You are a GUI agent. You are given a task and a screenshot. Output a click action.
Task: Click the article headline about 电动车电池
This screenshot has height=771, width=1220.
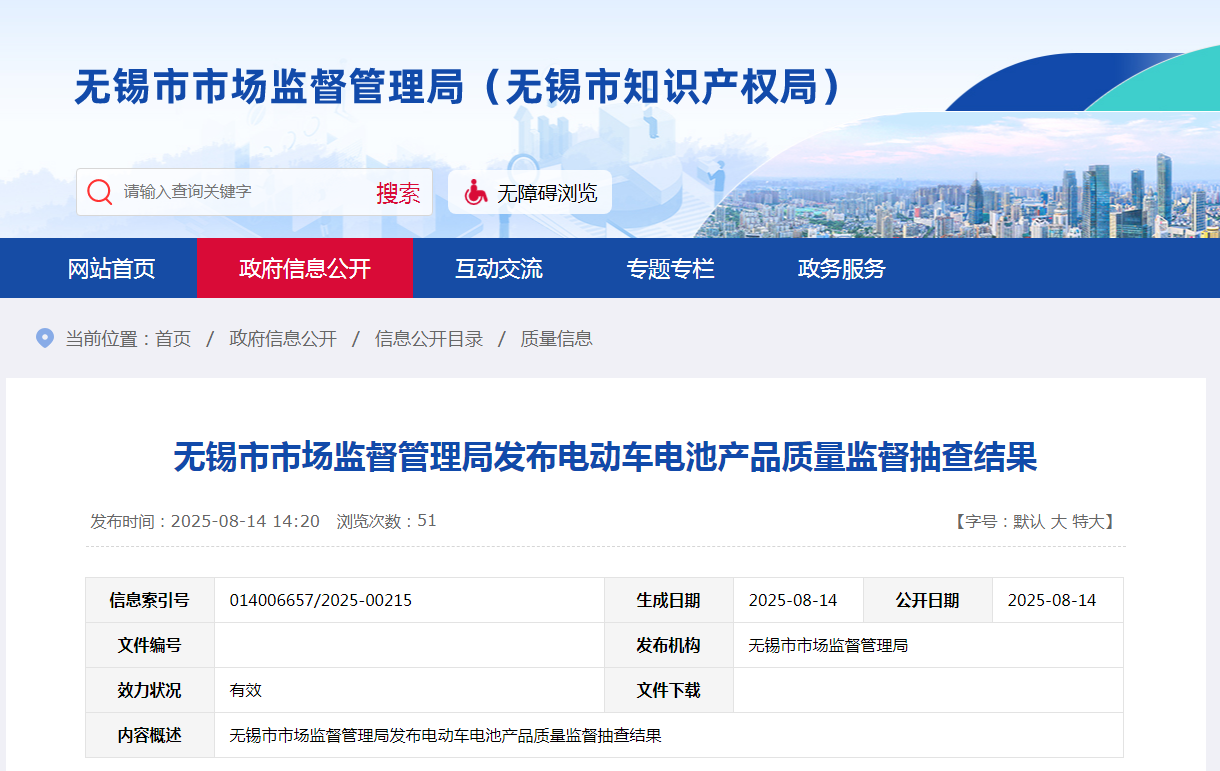(606, 458)
